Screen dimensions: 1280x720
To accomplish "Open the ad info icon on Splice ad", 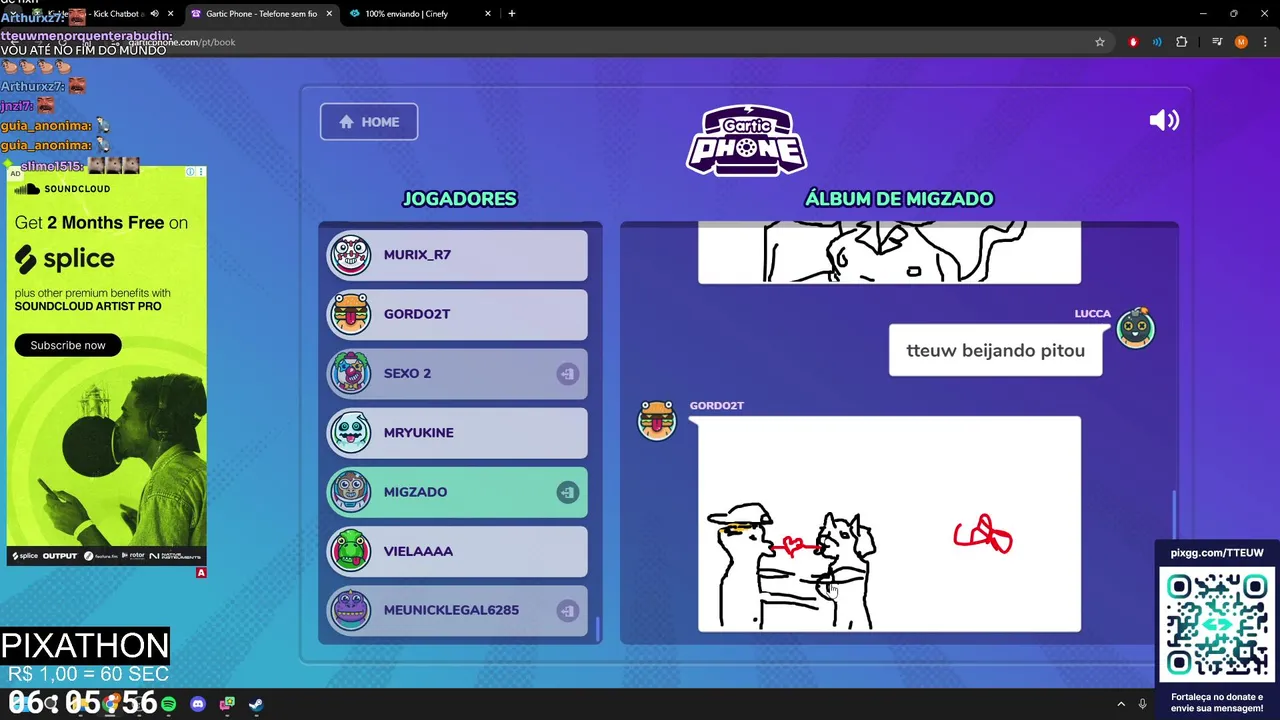I will 191,172.
